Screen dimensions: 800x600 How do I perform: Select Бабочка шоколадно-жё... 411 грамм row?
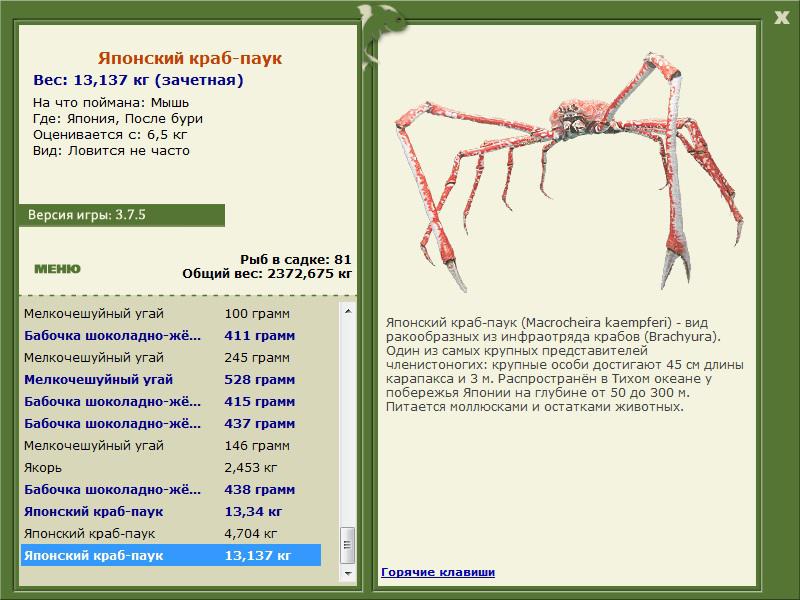coord(171,335)
